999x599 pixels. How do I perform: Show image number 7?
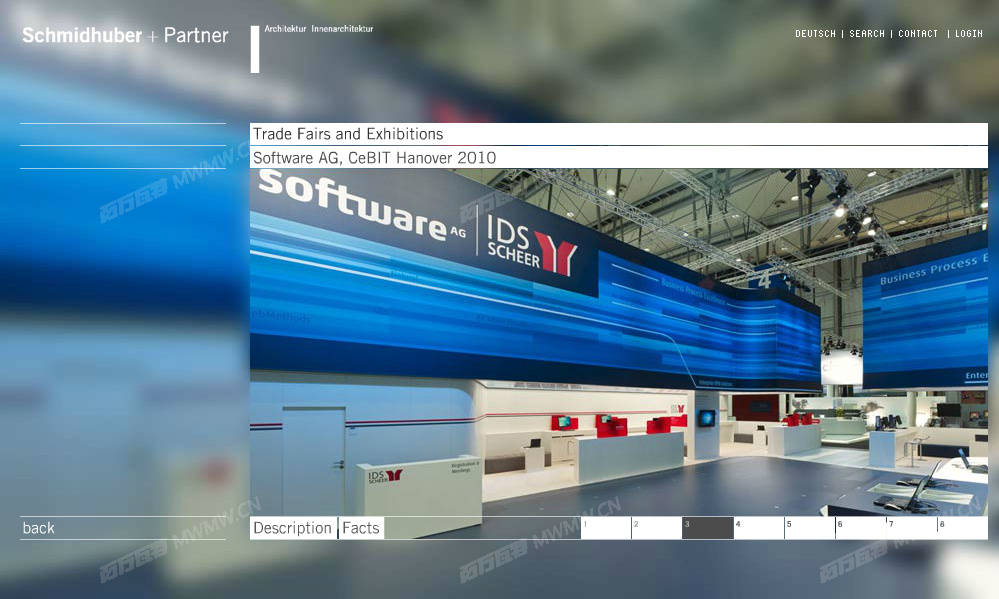pos(912,528)
